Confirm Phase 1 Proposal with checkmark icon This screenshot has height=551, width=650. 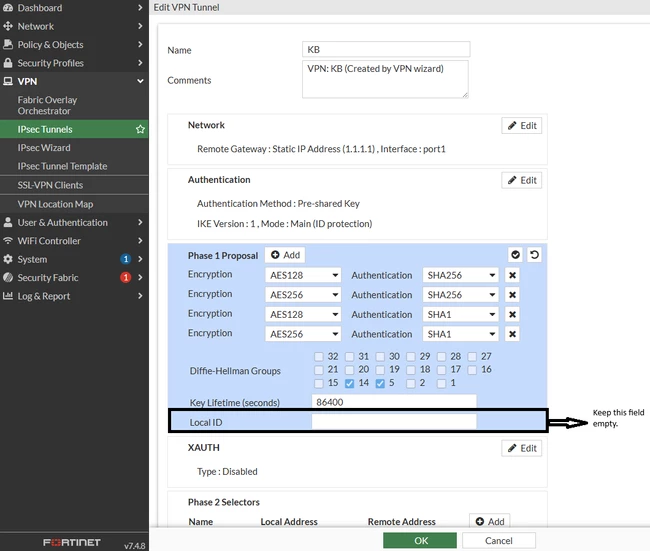coord(515,255)
